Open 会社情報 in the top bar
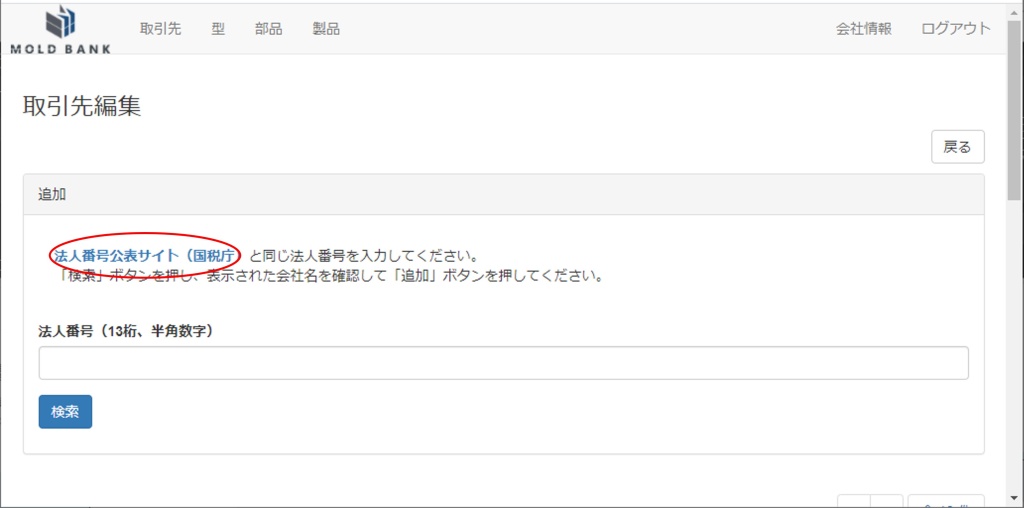 (x=863, y=29)
